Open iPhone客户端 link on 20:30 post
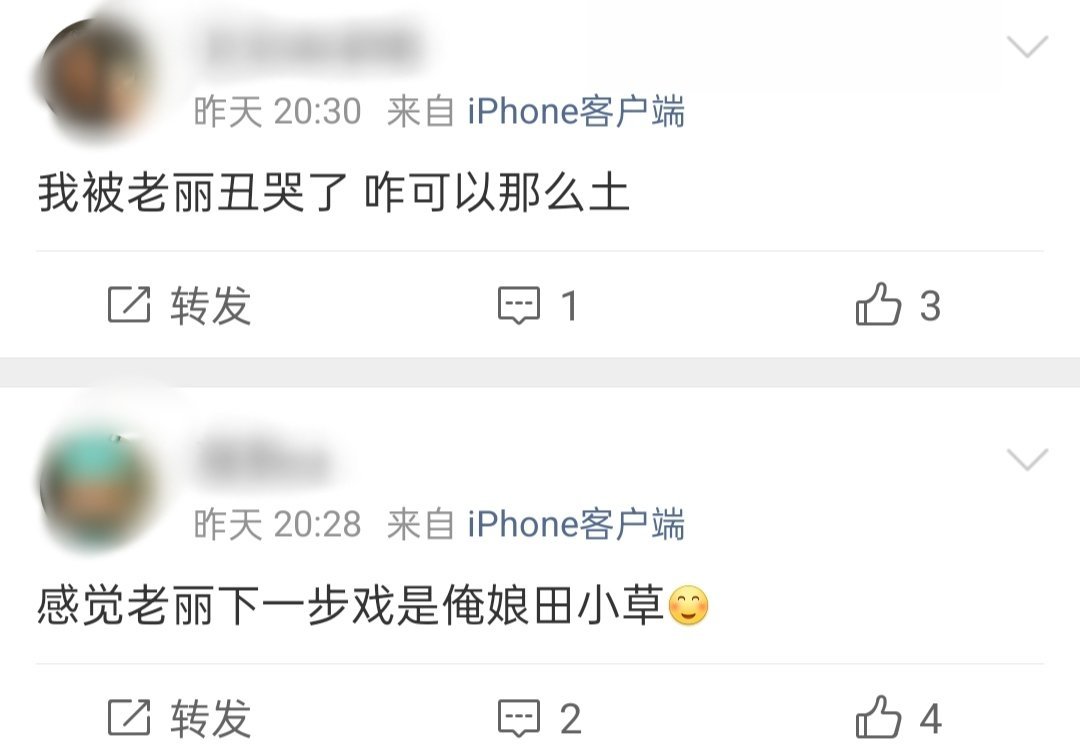This screenshot has height=748, width=1080. 576,111
